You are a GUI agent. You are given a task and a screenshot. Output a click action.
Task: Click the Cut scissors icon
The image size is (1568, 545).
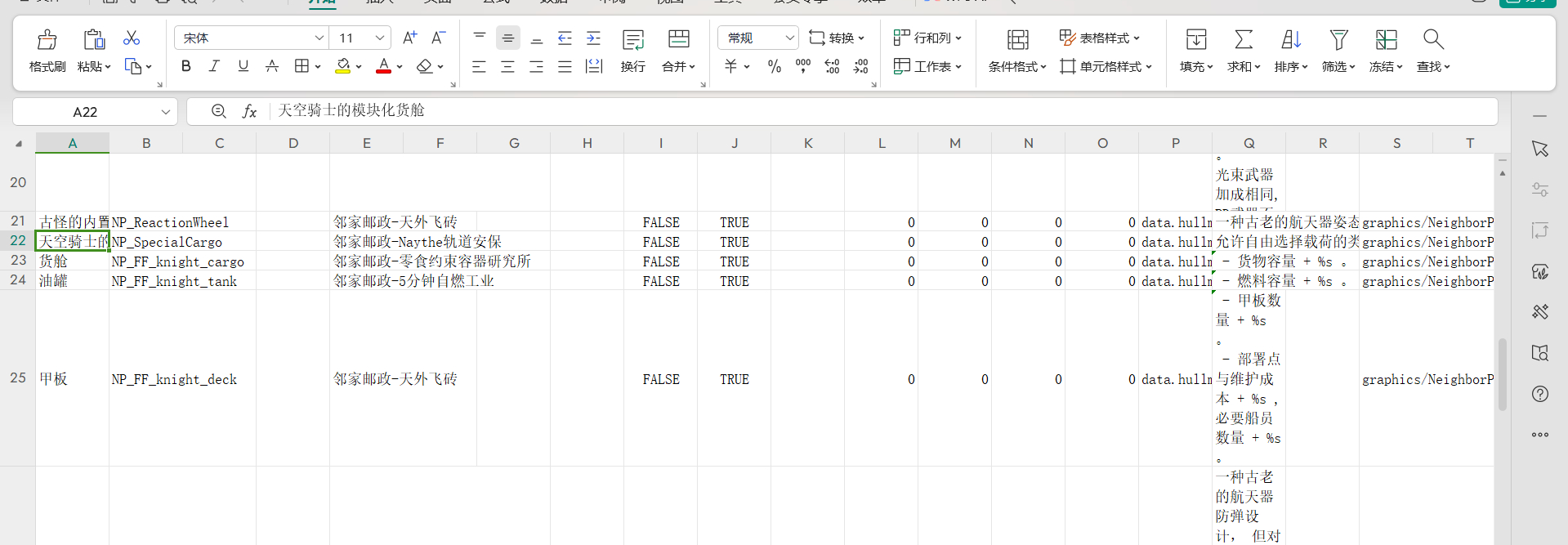(132, 38)
